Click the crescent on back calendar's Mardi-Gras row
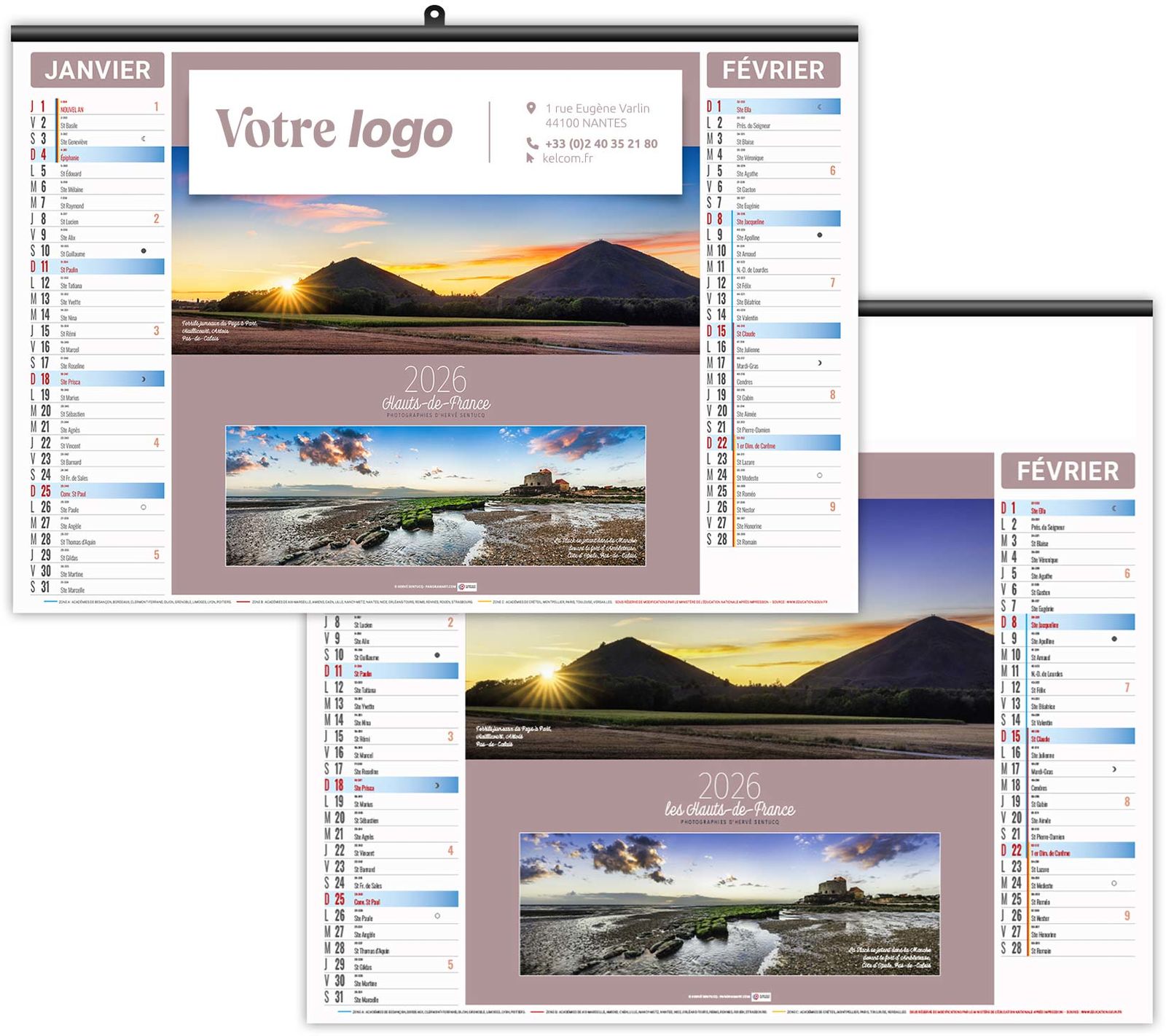Image resolution: width=1166 pixels, height=1036 pixels. pyautogui.click(x=1114, y=769)
